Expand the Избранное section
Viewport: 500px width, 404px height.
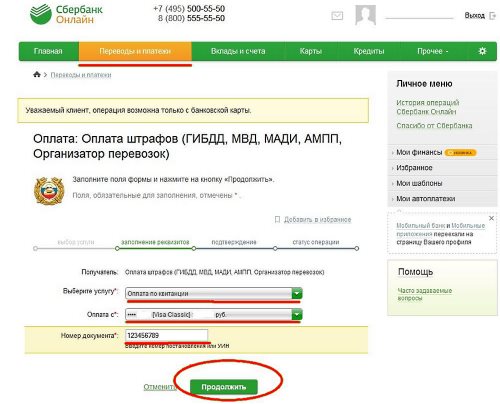[x=414, y=168]
